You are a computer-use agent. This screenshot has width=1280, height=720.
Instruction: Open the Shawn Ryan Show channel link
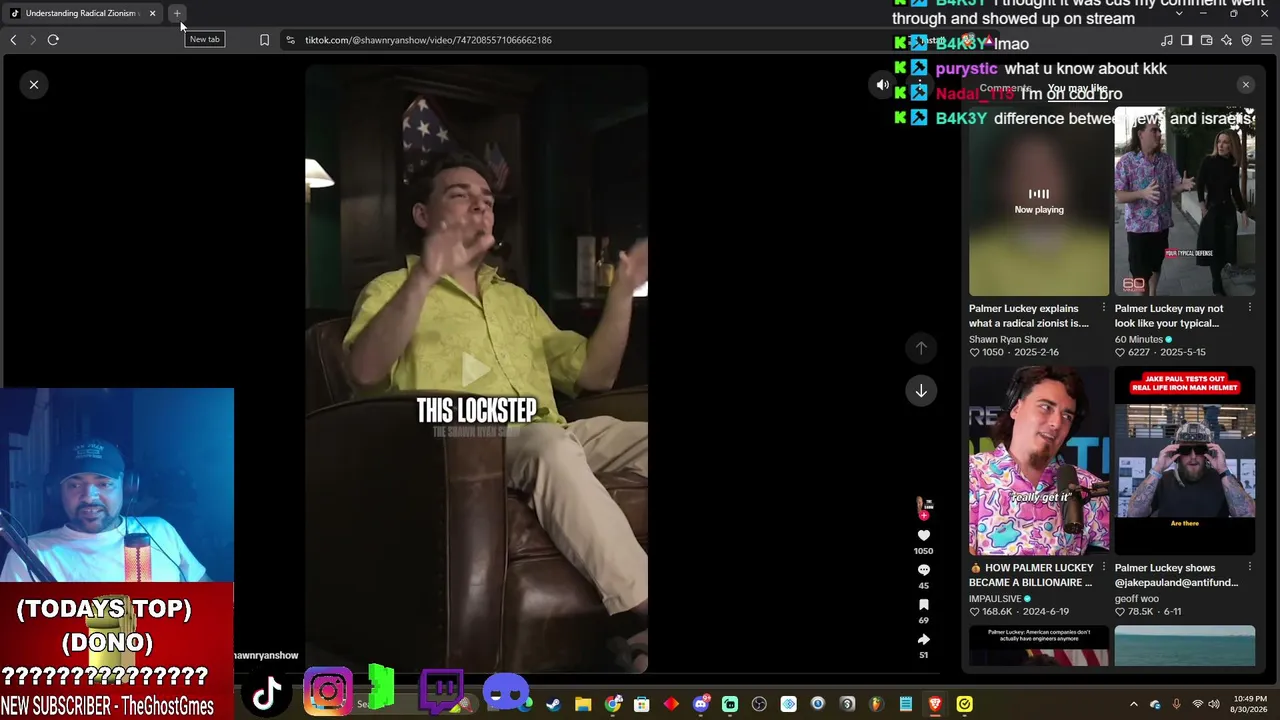(1008, 340)
